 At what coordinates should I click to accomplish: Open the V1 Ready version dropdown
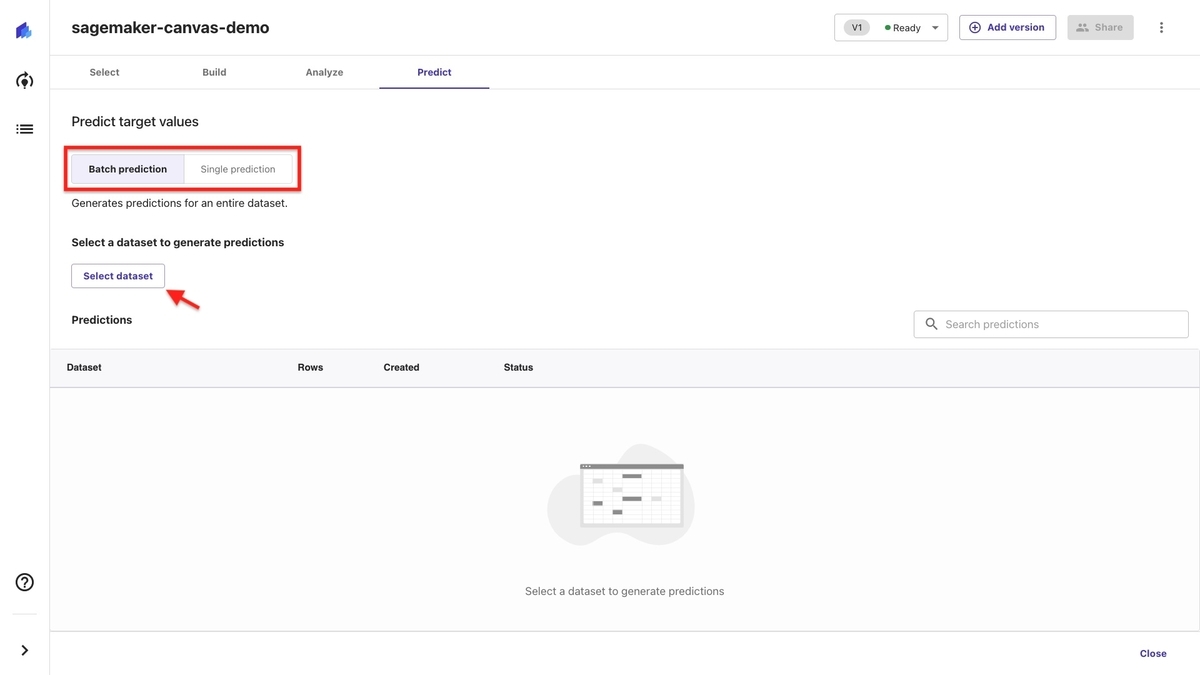click(x=891, y=28)
